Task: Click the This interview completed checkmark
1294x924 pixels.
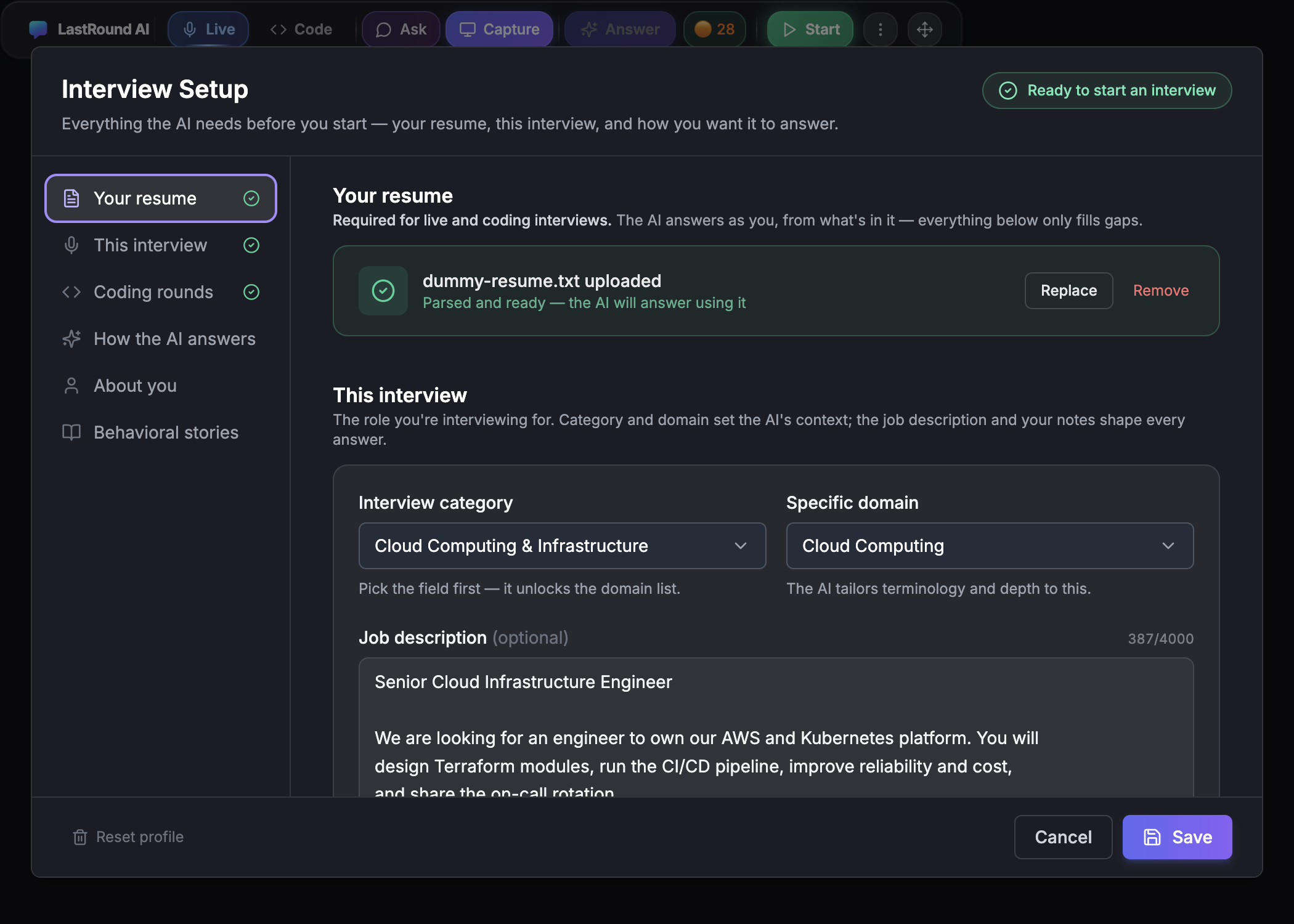Action: [x=251, y=245]
